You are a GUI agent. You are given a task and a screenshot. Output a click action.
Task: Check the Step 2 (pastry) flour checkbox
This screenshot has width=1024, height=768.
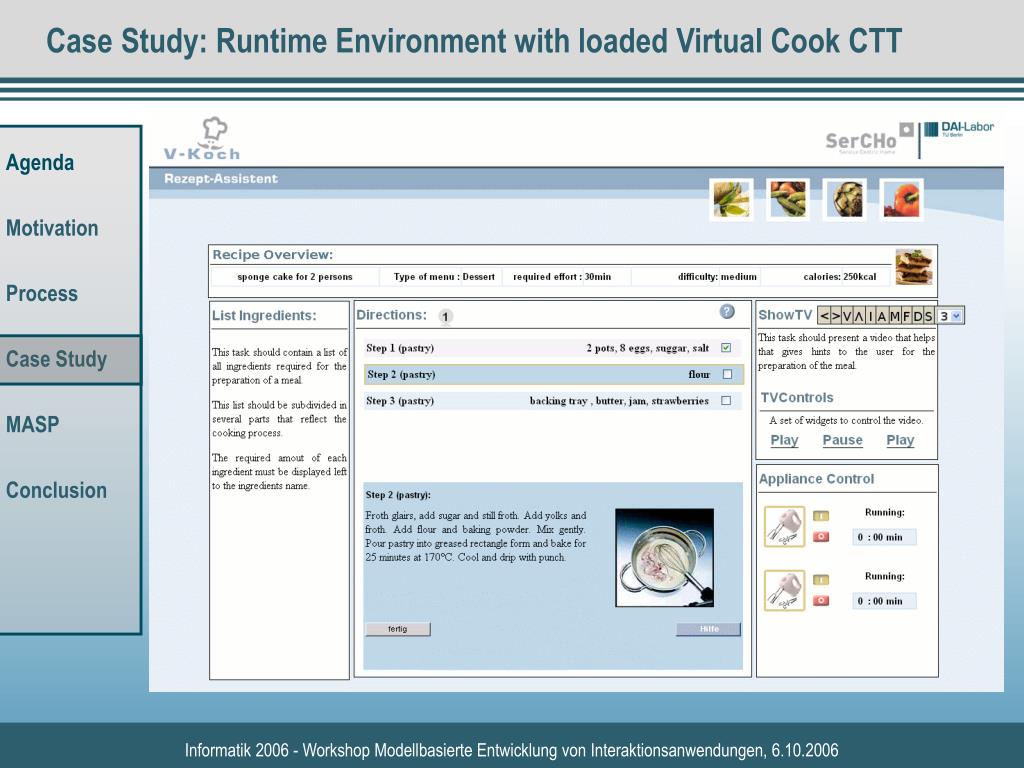coord(728,374)
